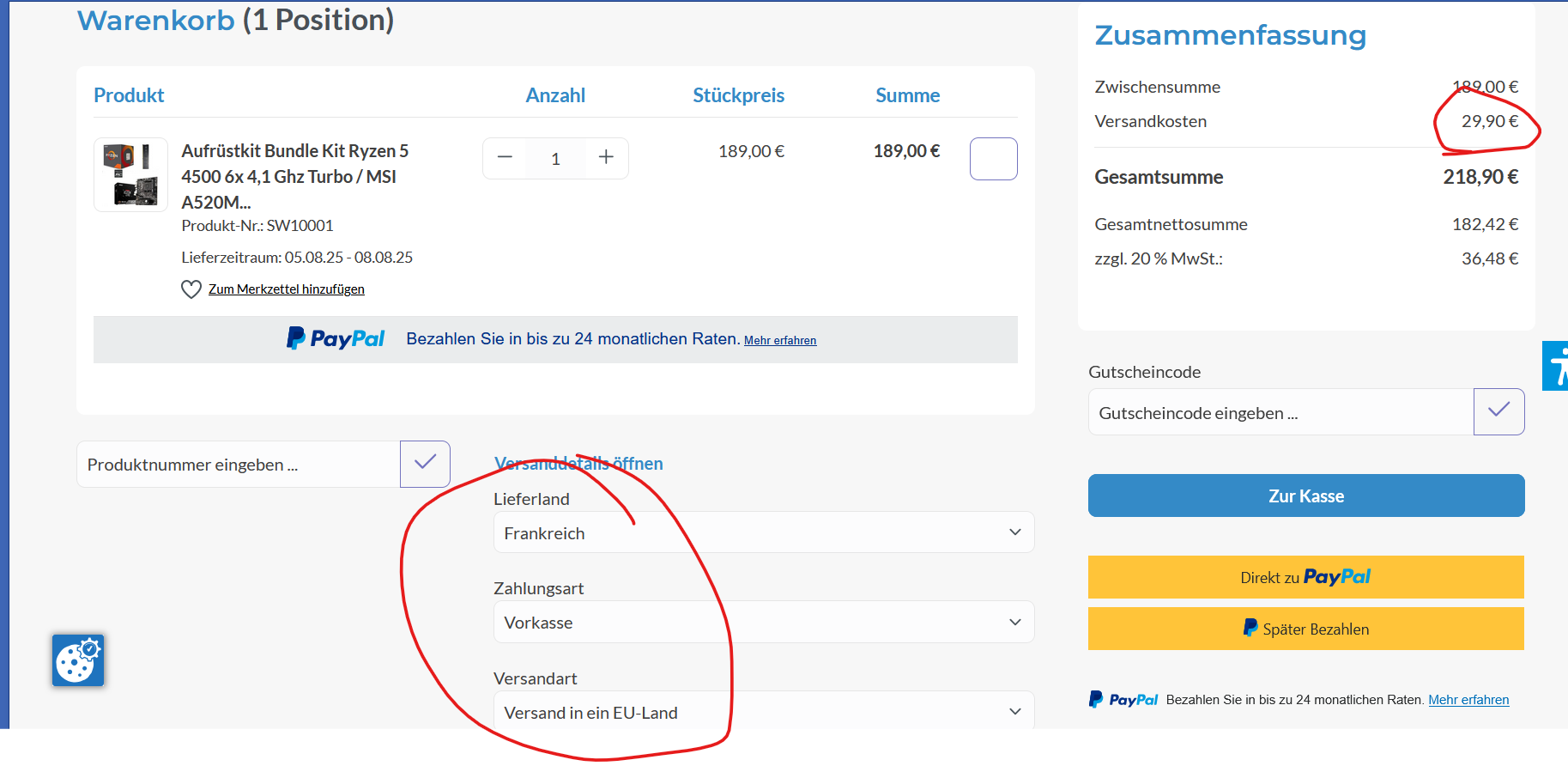Expand the Zahlungsart dropdown showing Vorkasse
Viewport: 1568px width, 766px height.
tap(763, 622)
